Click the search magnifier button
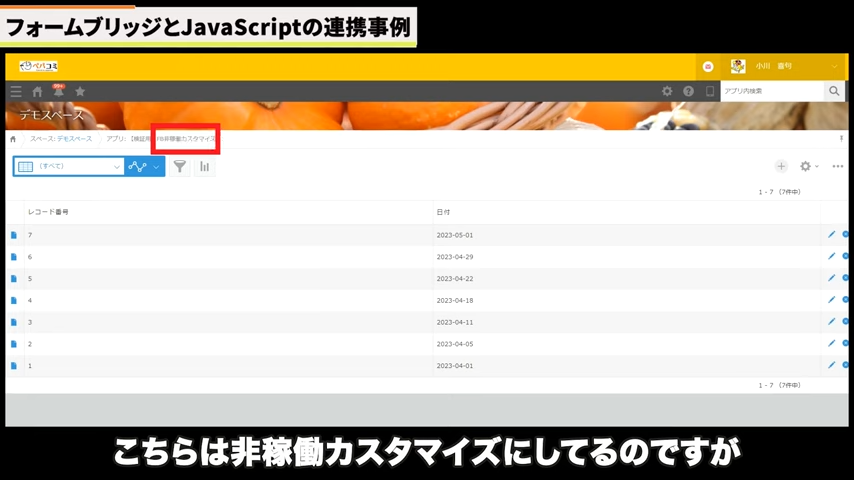Screen dimensions: 854x480 [834, 91]
